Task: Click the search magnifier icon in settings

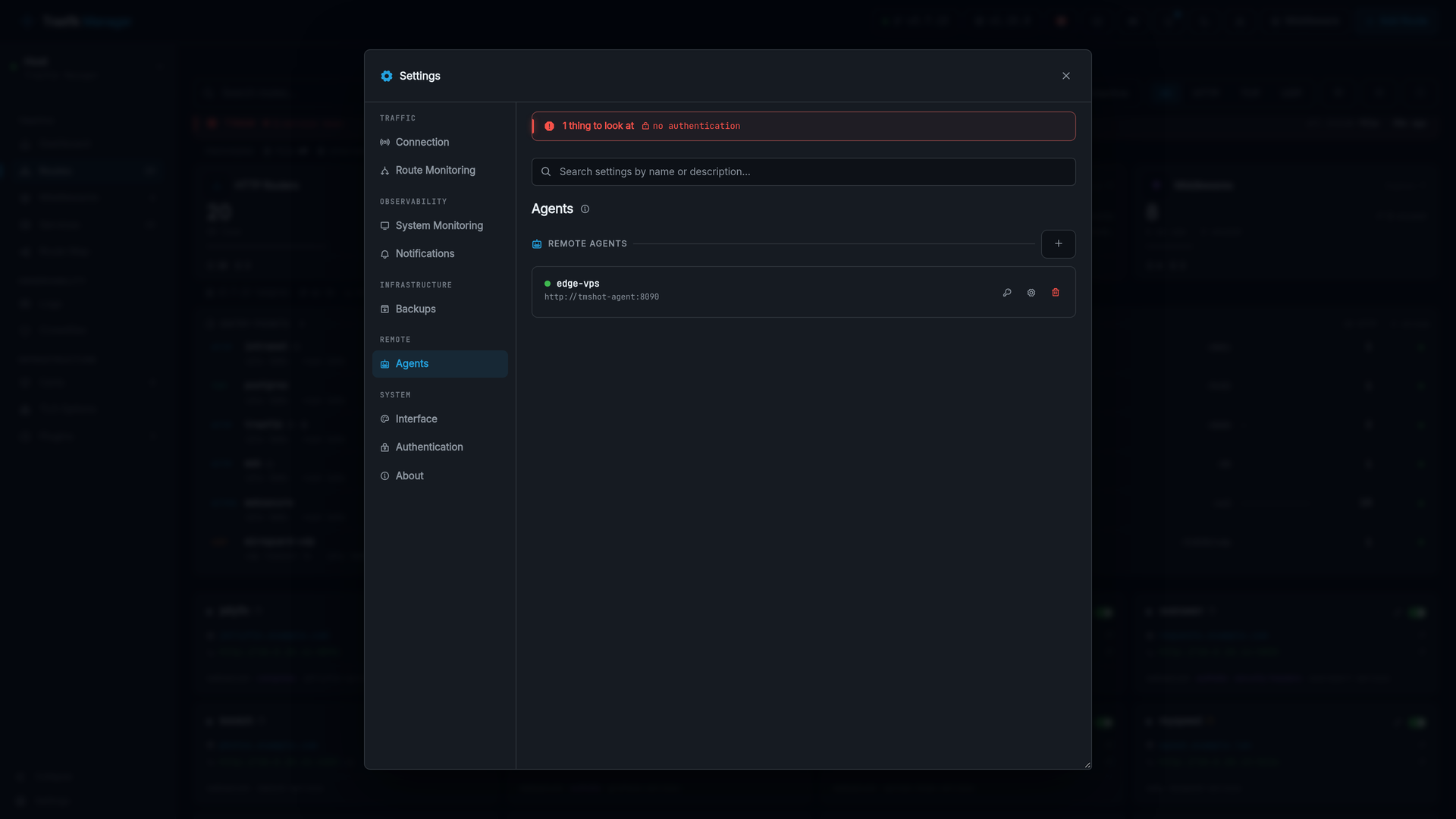Action: (x=546, y=172)
